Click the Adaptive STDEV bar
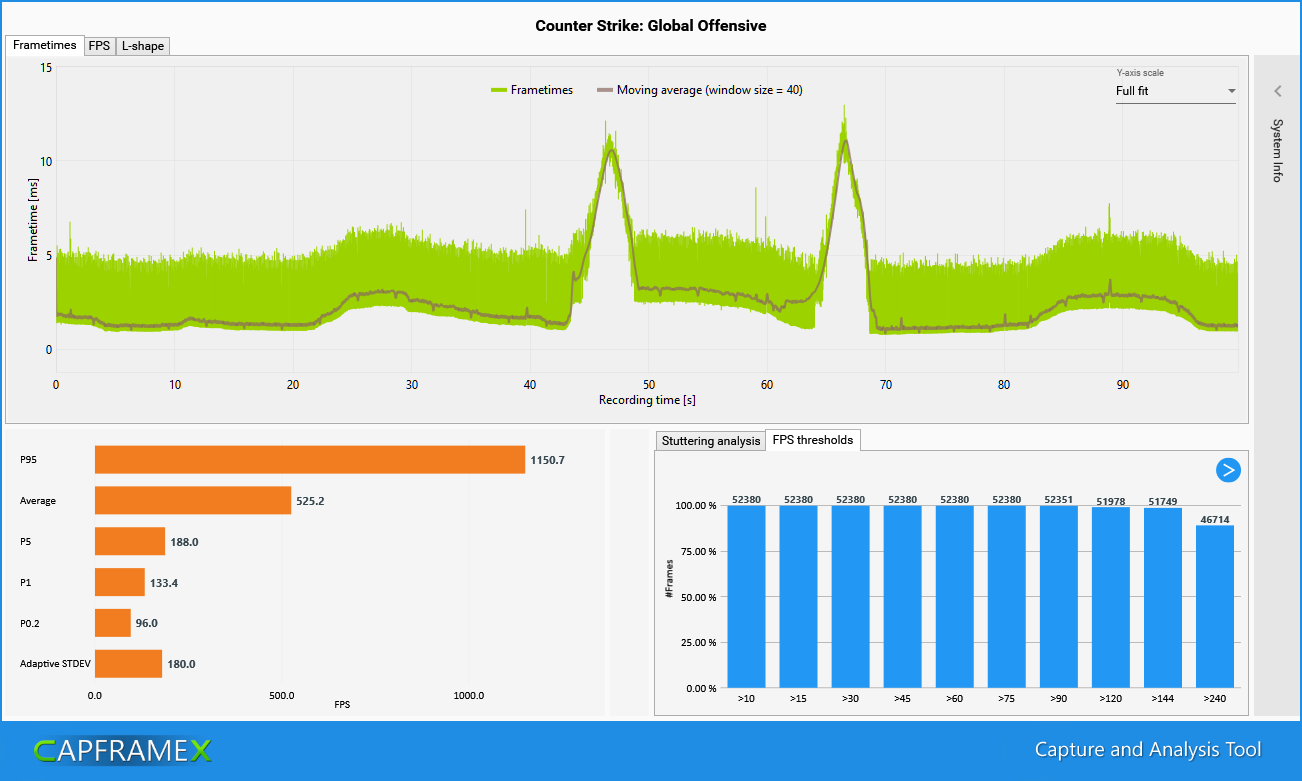Image resolution: width=1302 pixels, height=781 pixels. [127, 663]
